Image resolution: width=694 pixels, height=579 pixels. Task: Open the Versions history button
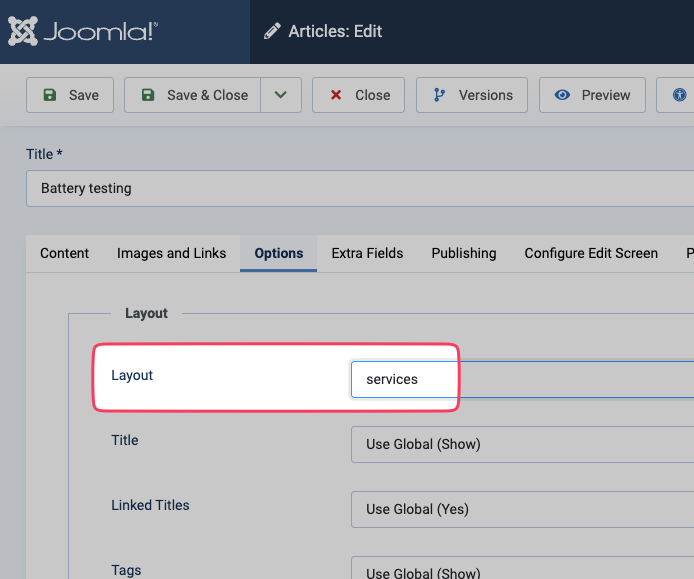pyautogui.click(x=472, y=95)
